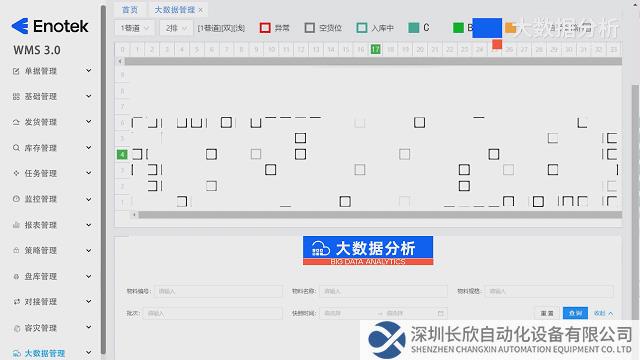
Task: Expand the 单据管理 menu chevron
Action: [x=89, y=71]
